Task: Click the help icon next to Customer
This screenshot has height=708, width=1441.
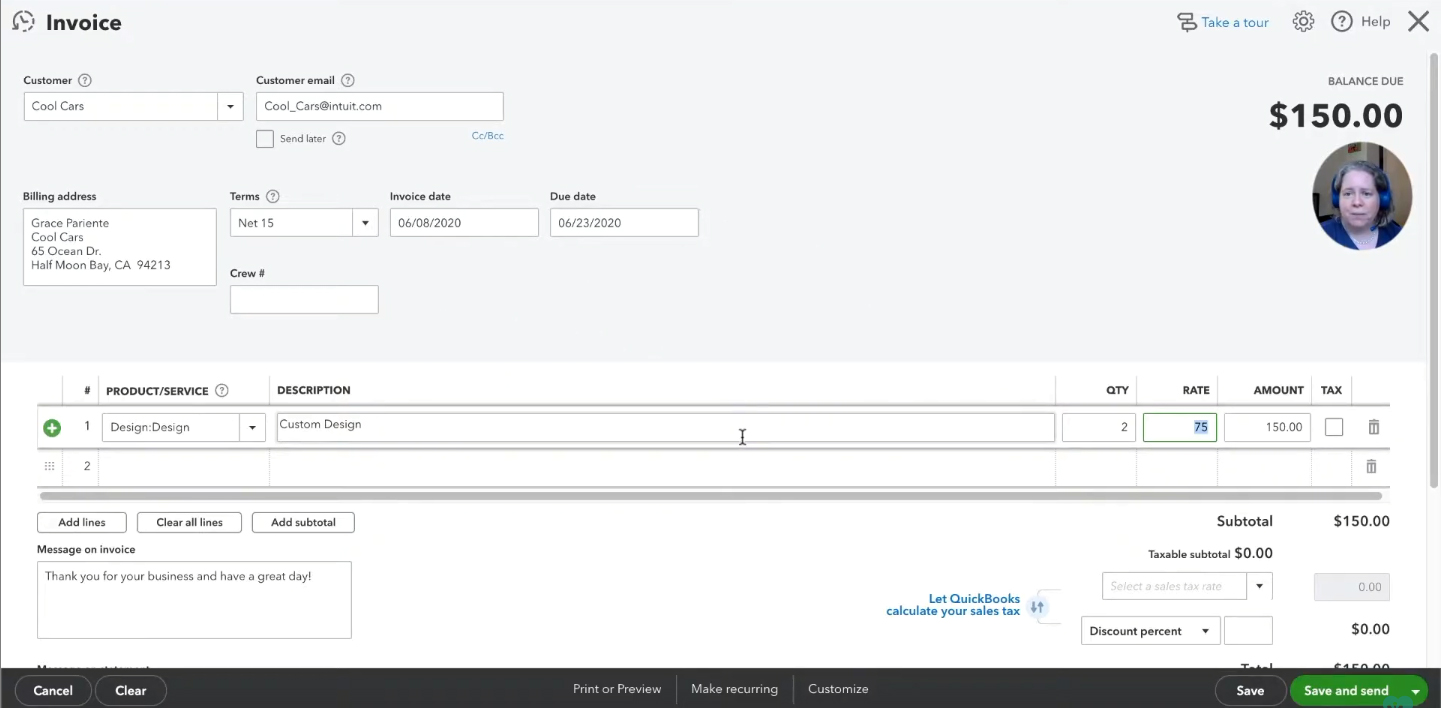Action: (85, 80)
